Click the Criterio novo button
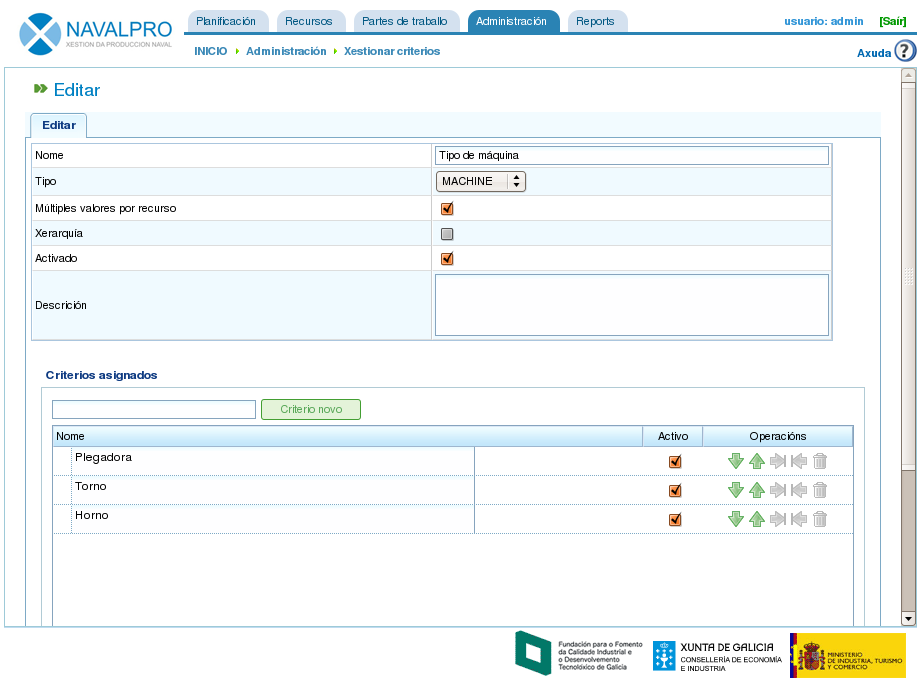This screenshot has width=920, height=682. point(311,409)
